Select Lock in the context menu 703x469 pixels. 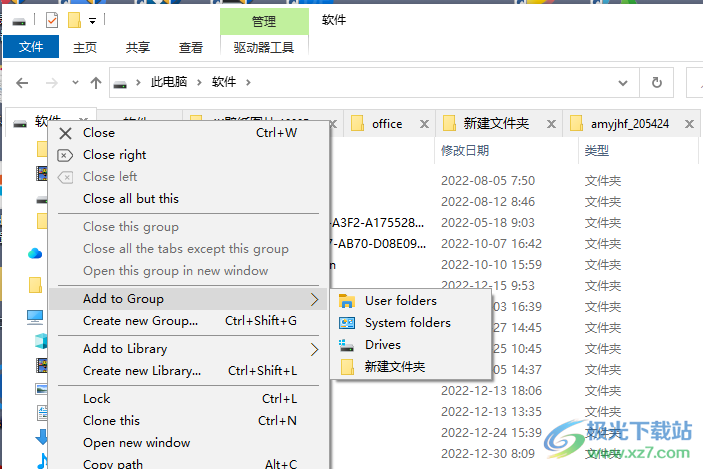(188, 399)
